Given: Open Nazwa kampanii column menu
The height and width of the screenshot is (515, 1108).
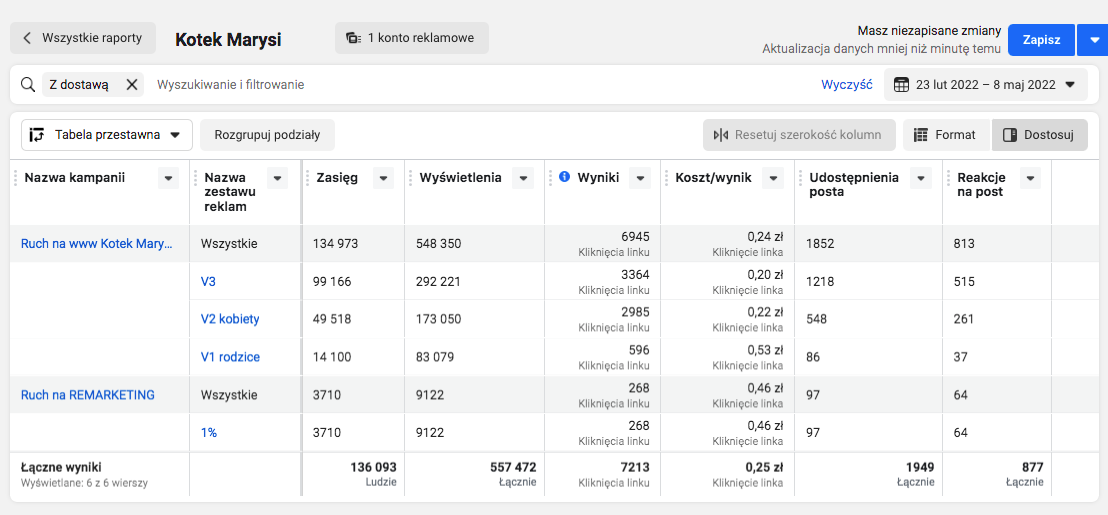Looking at the screenshot, I should tap(169, 178).
